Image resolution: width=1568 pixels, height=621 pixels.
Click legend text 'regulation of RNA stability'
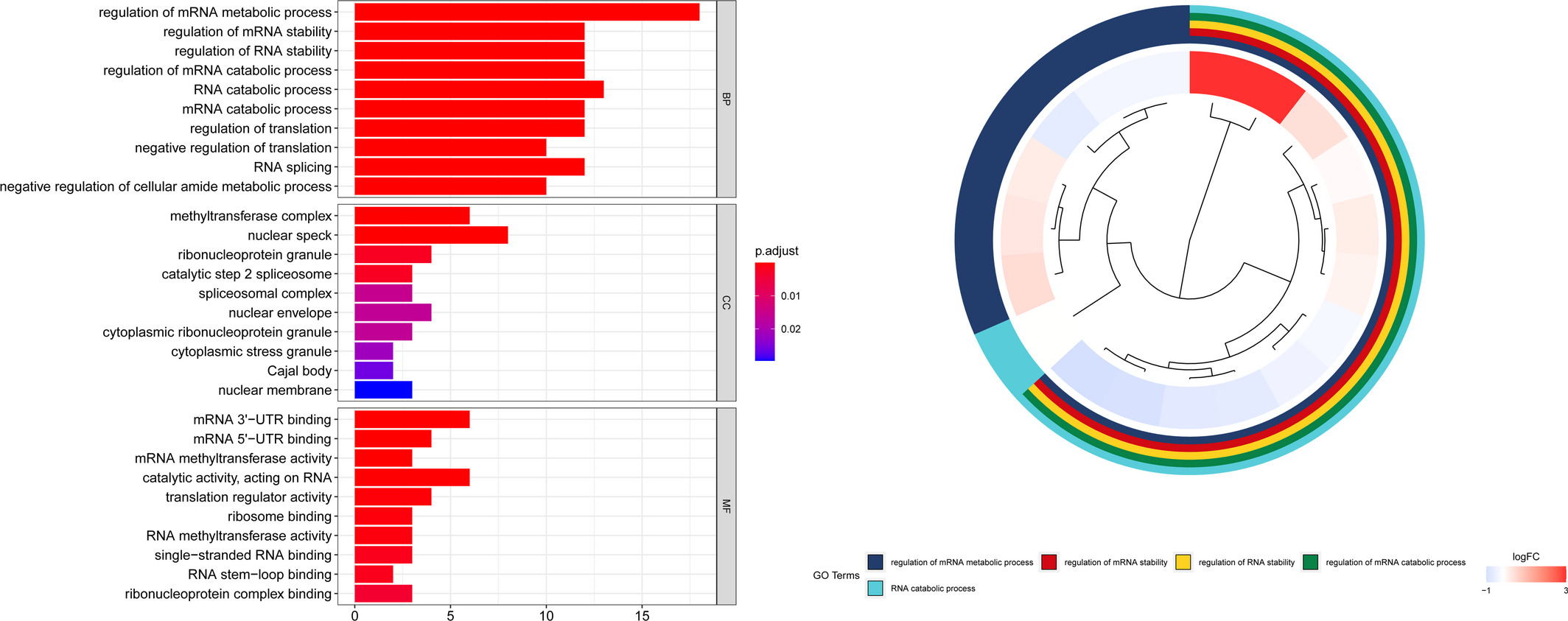coord(1247,563)
